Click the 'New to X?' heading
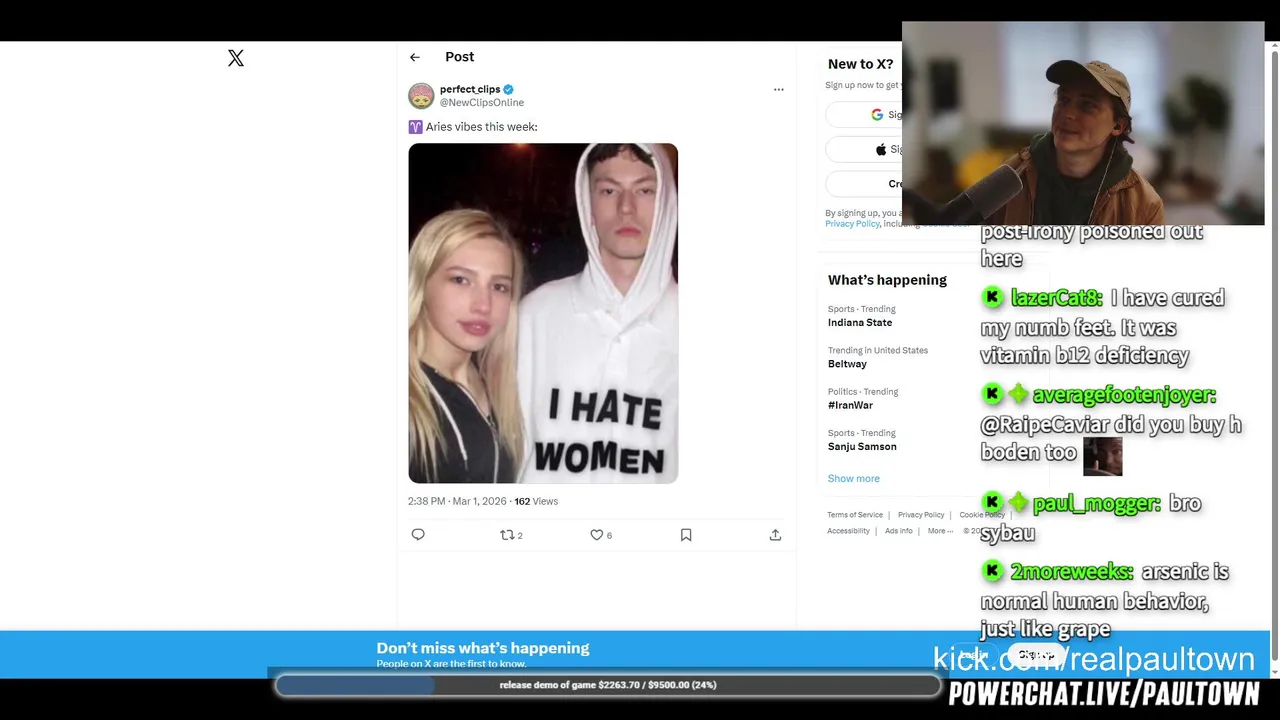This screenshot has width=1280, height=720. click(x=861, y=64)
